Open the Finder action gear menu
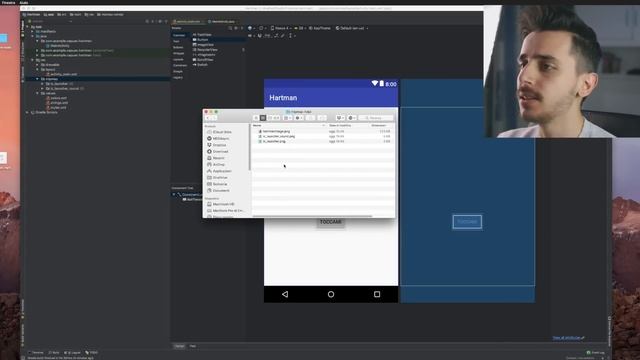Image resolution: width=640 pixels, height=360 pixels. (299, 118)
